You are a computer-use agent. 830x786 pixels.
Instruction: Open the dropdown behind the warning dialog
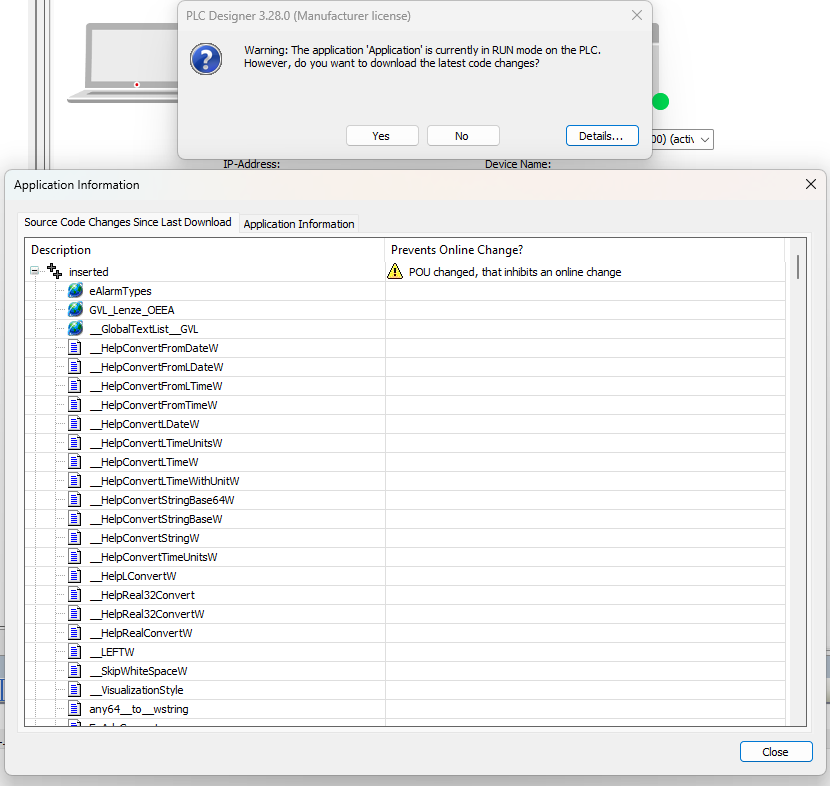pyautogui.click(x=705, y=140)
